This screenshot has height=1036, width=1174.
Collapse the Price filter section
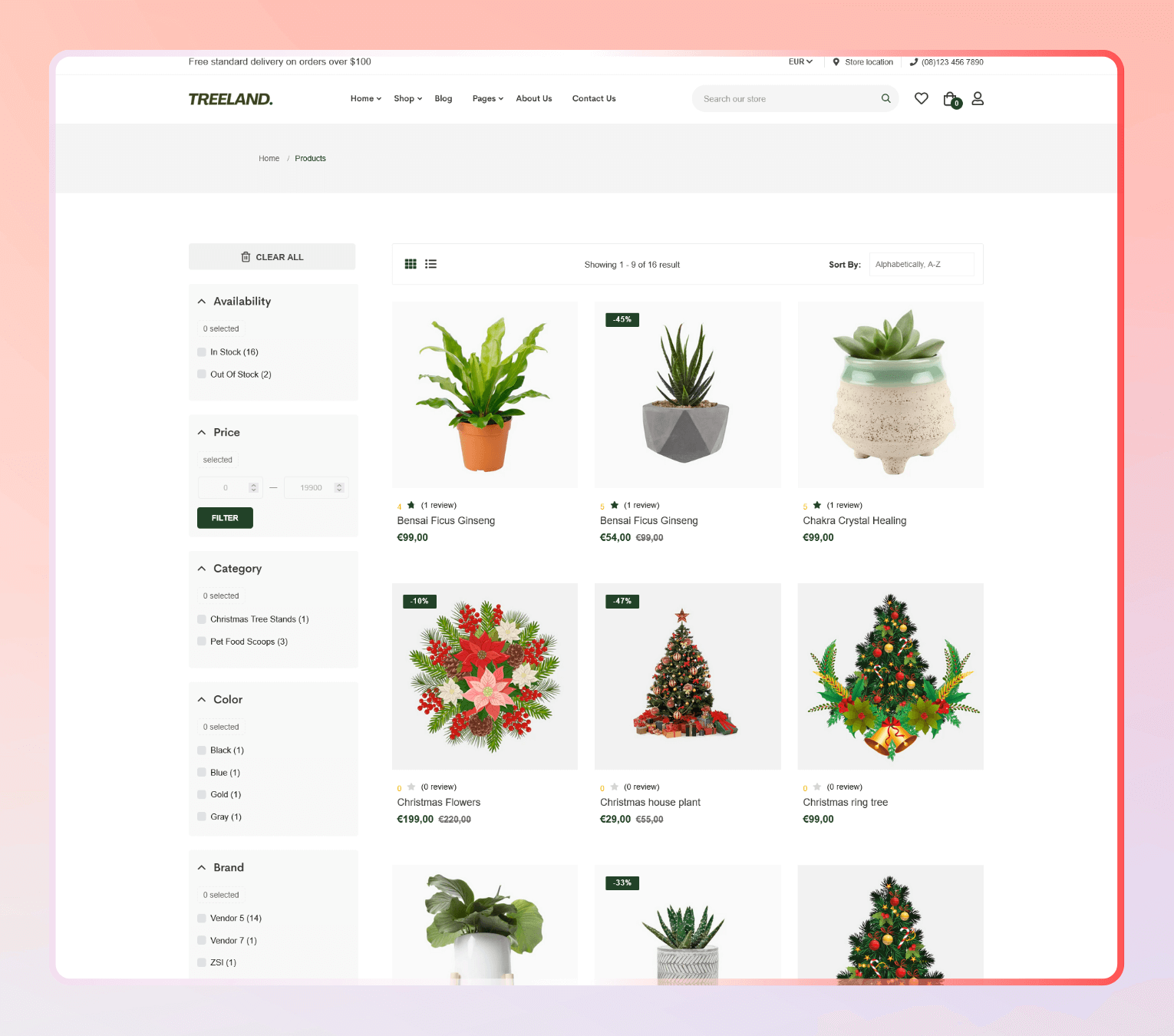[x=202, y=433]
